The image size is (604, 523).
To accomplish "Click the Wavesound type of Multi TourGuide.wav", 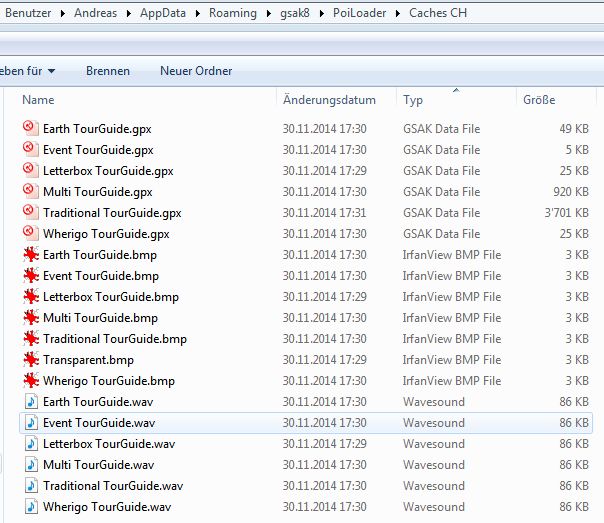I will 434,465.
